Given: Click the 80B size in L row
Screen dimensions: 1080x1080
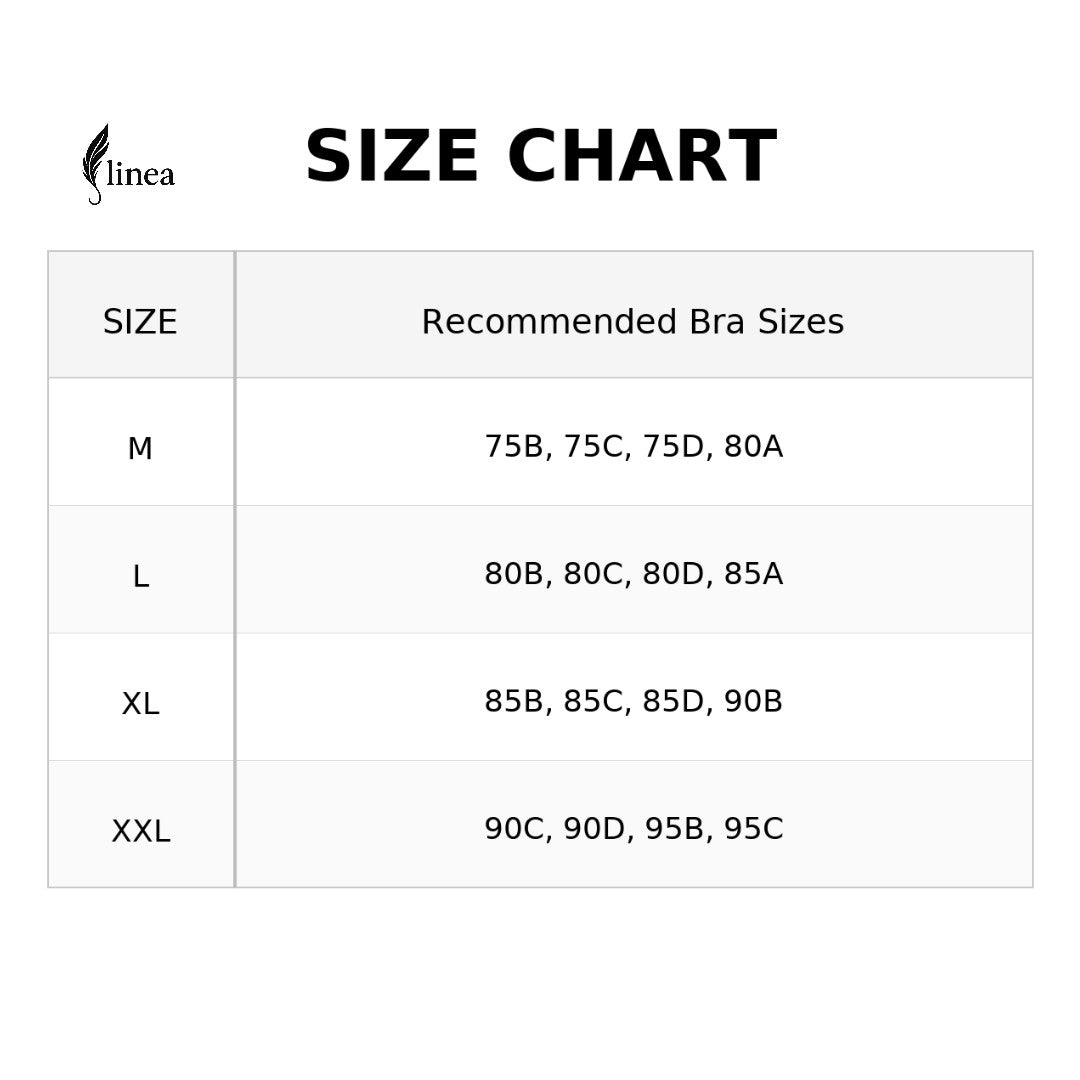Looking at the screenshot, I should coord(514,574).
